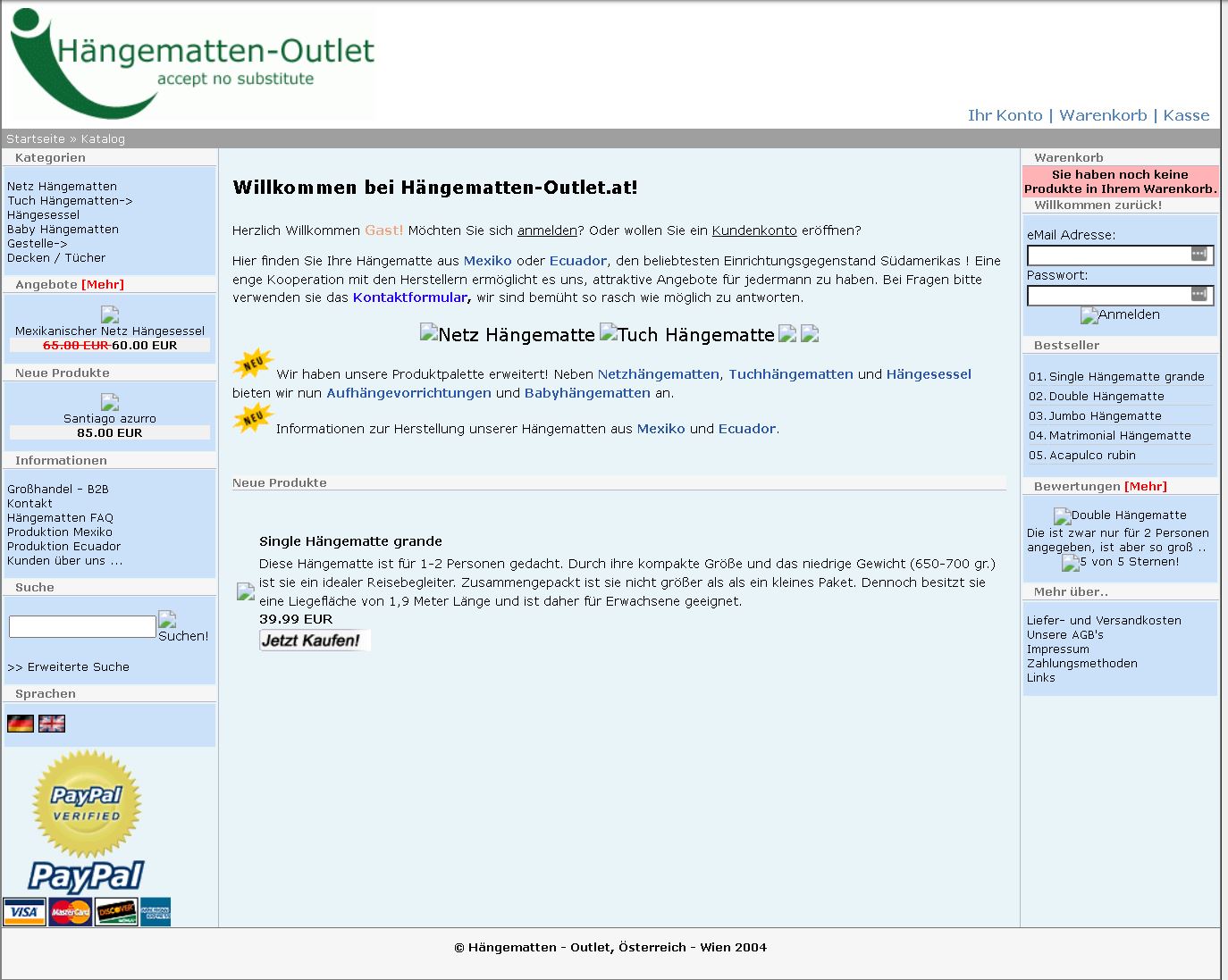
Task: Click the Santiago azurro product thumbnail
Action: [x=110, y=402]
